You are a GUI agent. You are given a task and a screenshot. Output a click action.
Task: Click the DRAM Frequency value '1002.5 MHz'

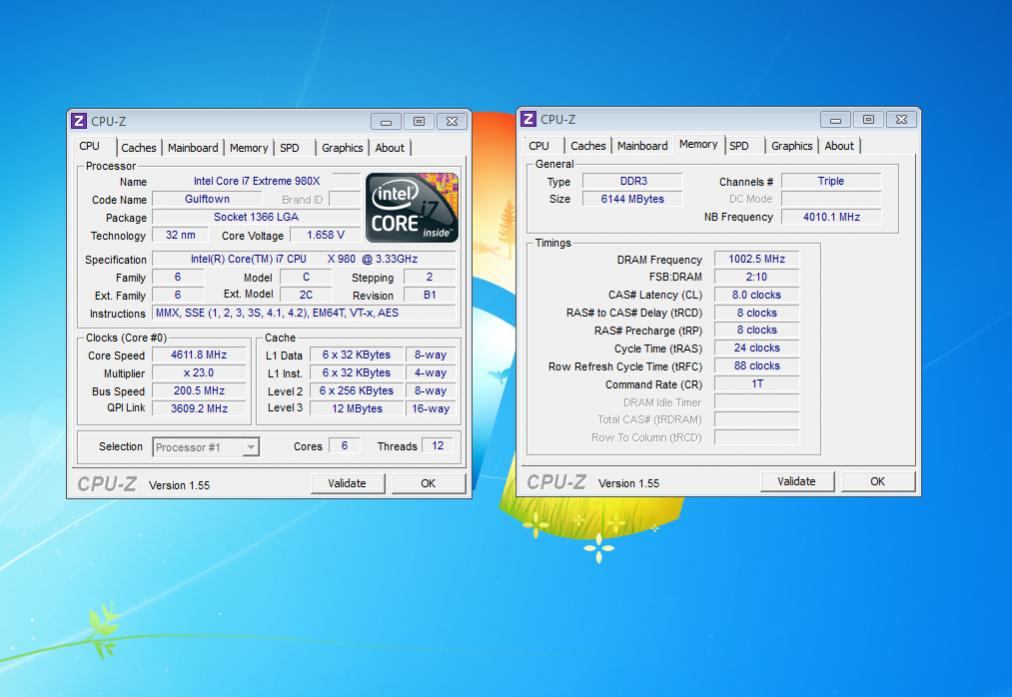pos(756,259)
